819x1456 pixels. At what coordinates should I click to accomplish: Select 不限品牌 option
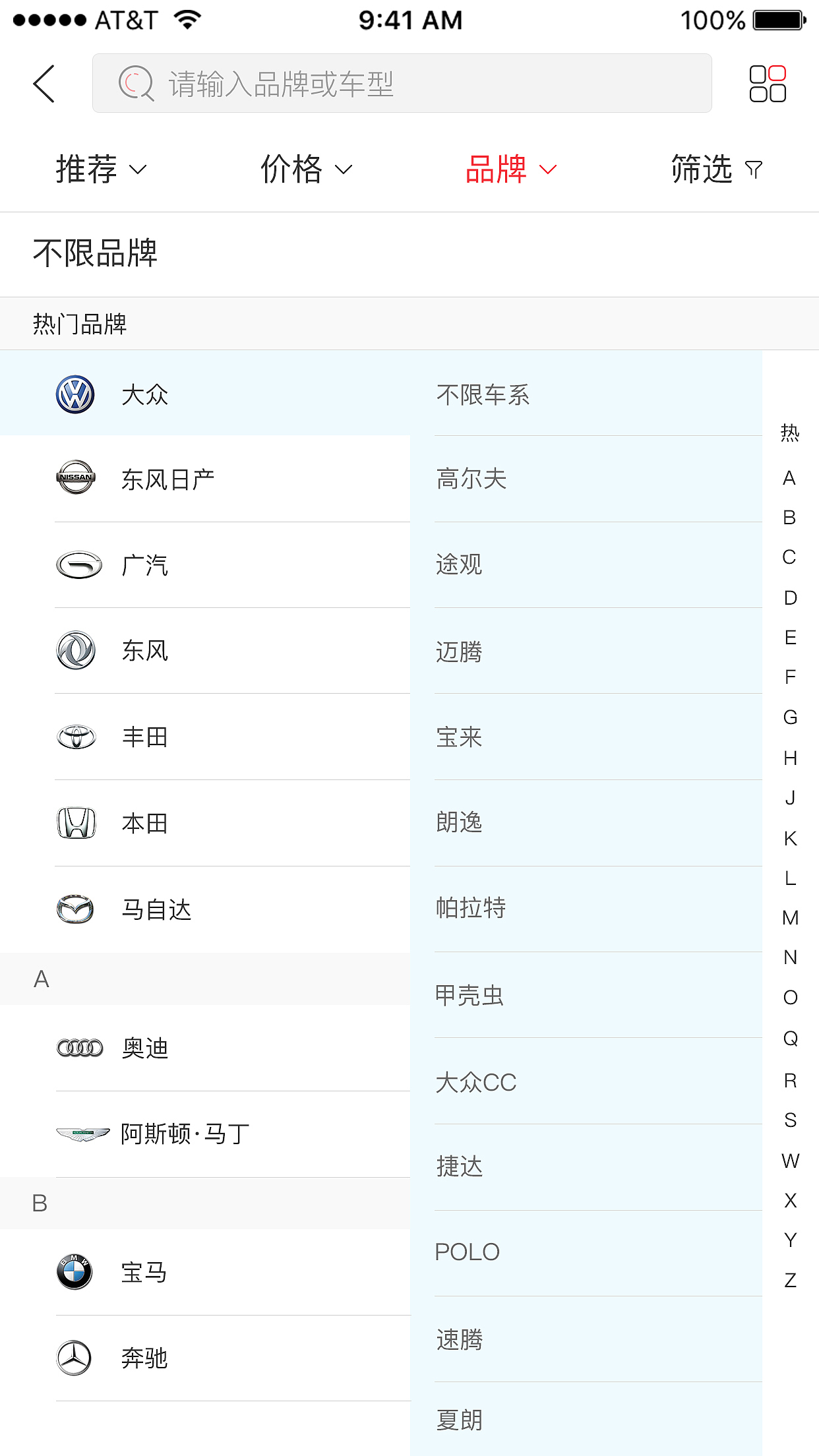coord(96,254)
